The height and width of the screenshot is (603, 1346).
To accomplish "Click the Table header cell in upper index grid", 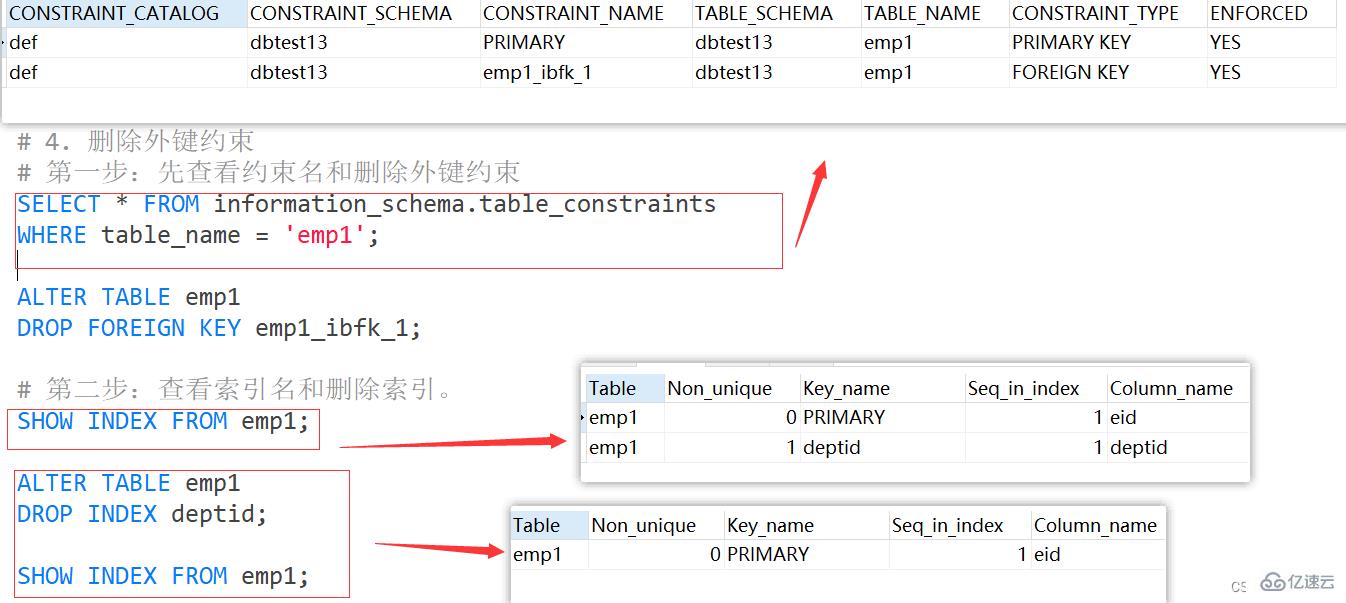I will tap(614, 388).
